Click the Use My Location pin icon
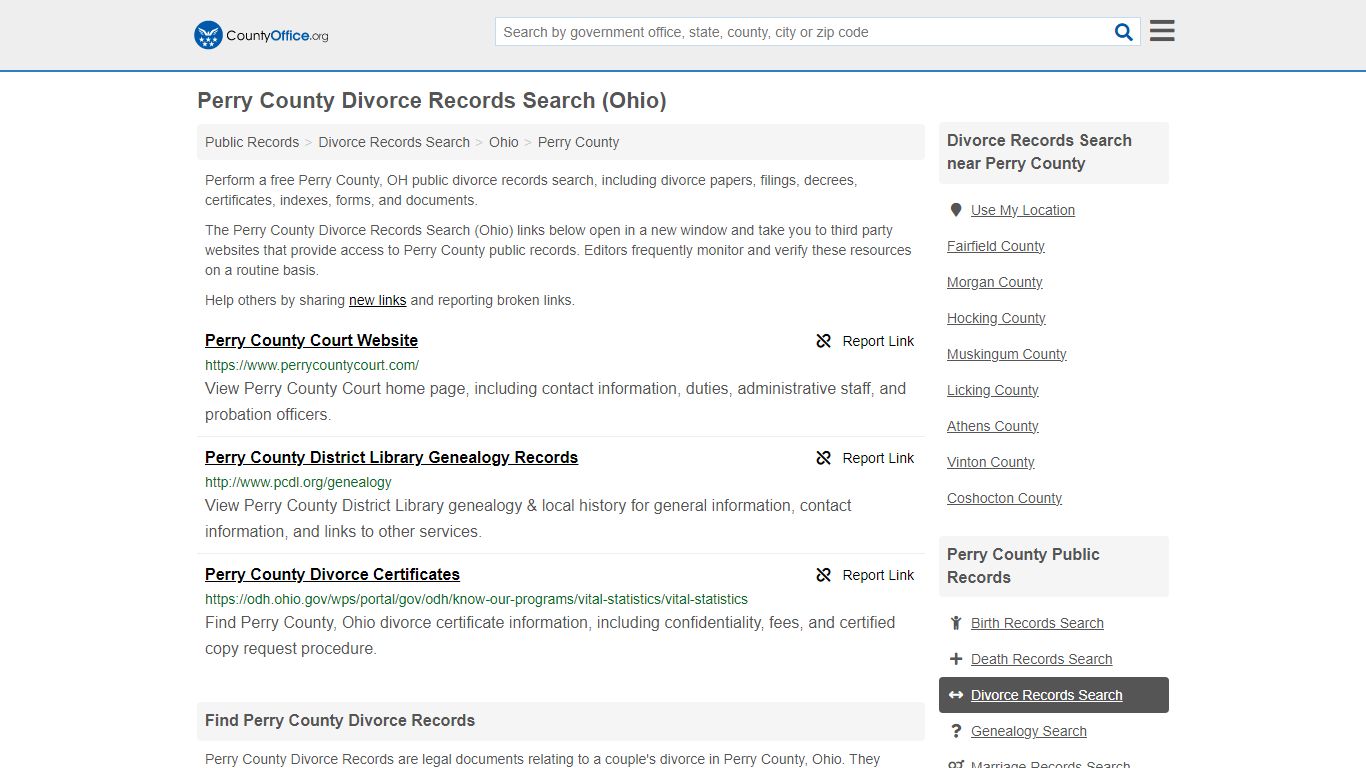Screen dimensions: 1366x768 point(956,210)
